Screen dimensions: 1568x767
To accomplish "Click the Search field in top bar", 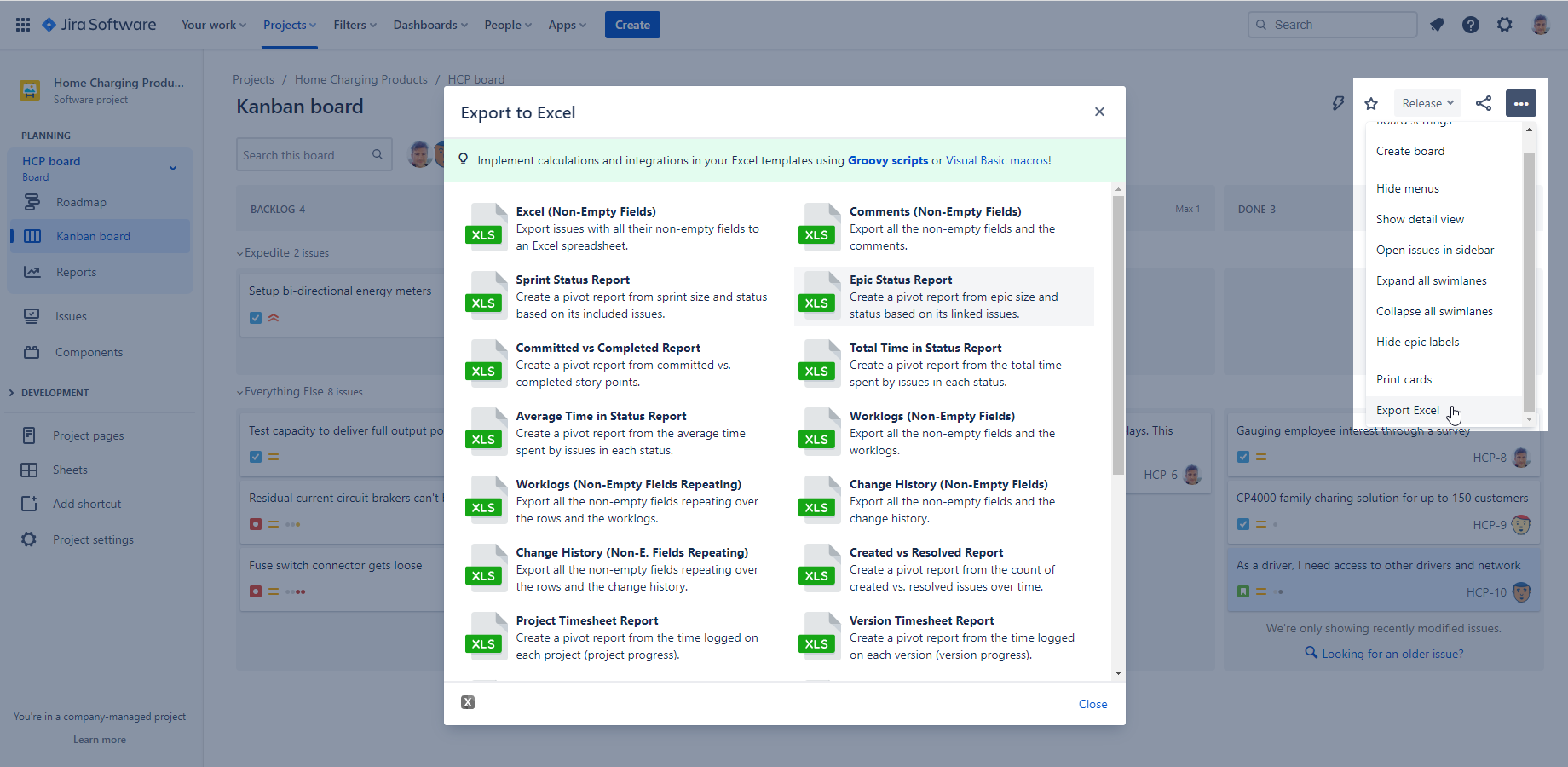I will (x=1332, y=25).
